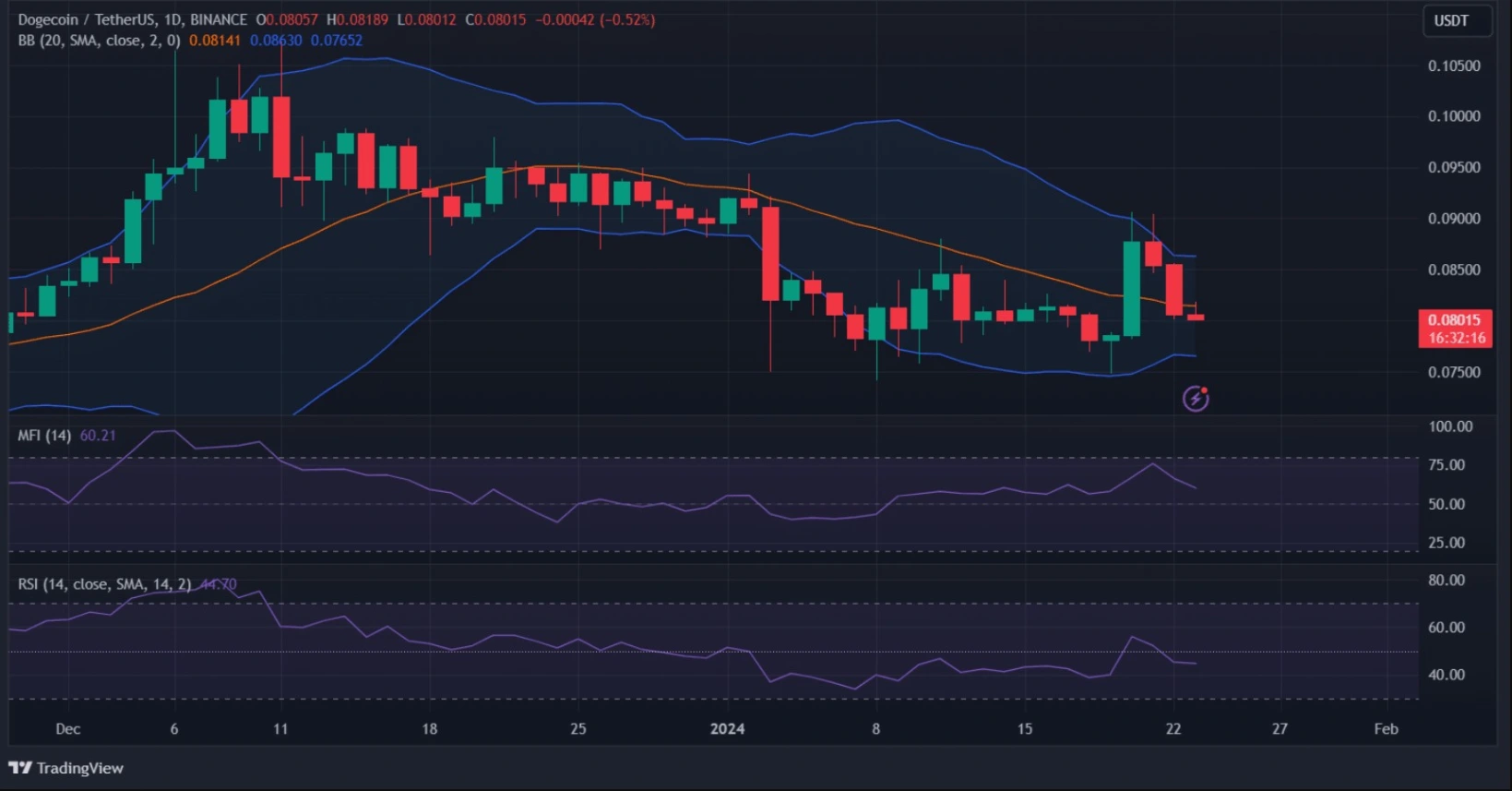1512x791 pixels.
Task: Click the MFI value 60.21
Action: point(98,436)
